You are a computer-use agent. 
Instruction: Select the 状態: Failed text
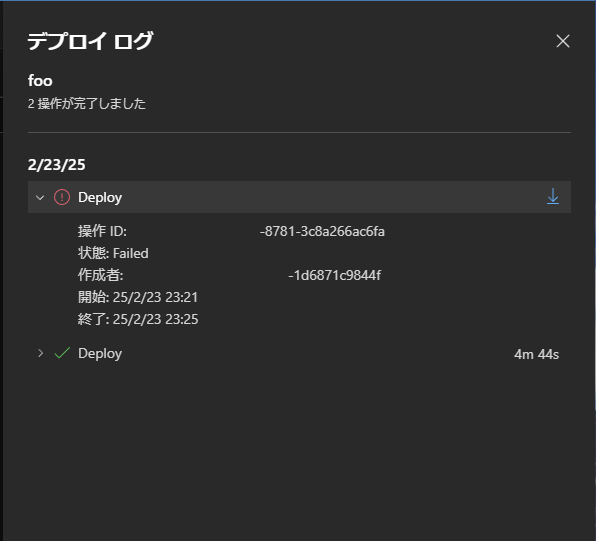(x=113, y=253)
